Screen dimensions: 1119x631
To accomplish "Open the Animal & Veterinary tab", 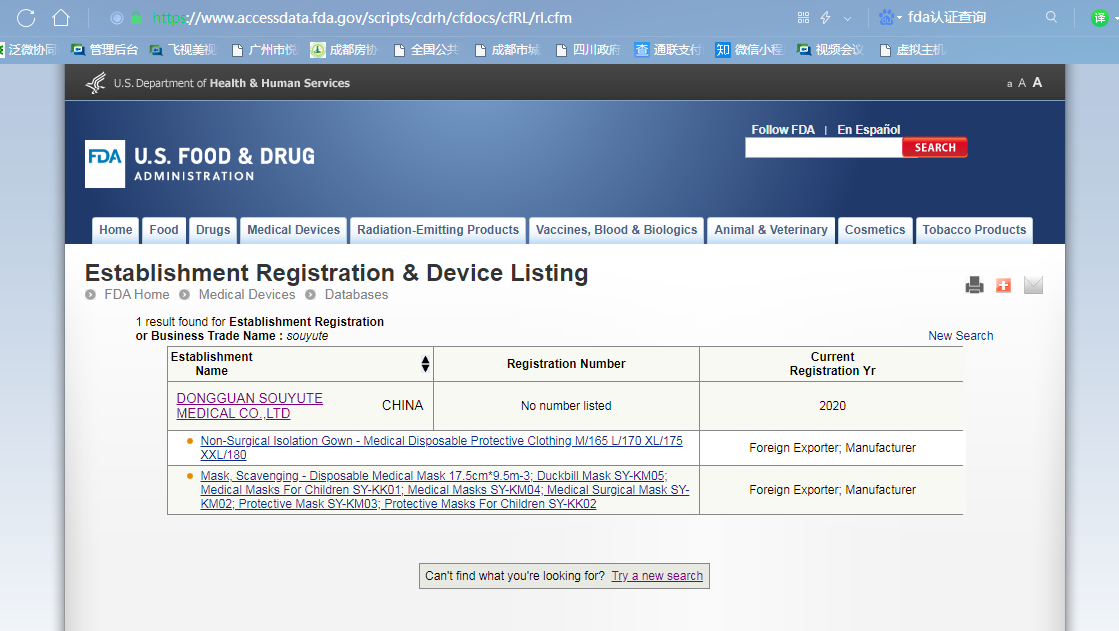I will pyautogui.click(x=771, y=230).
